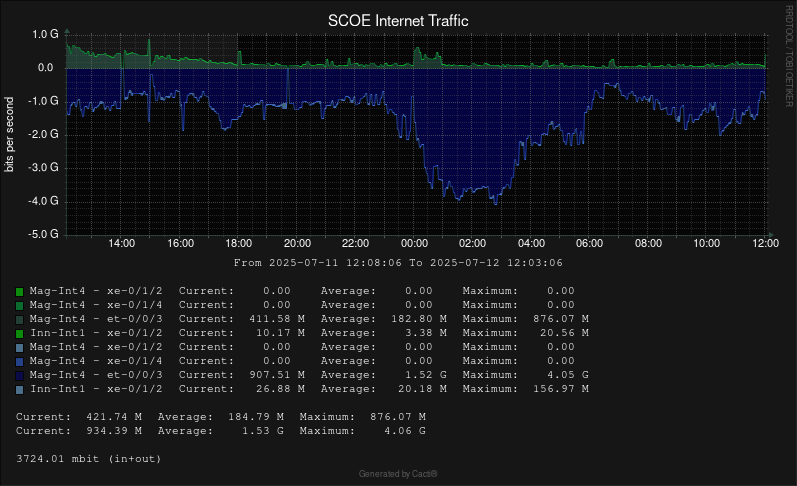Click the total average value '184.79 M'
Viewport: 797px width, 486px height.
[256, 417]
